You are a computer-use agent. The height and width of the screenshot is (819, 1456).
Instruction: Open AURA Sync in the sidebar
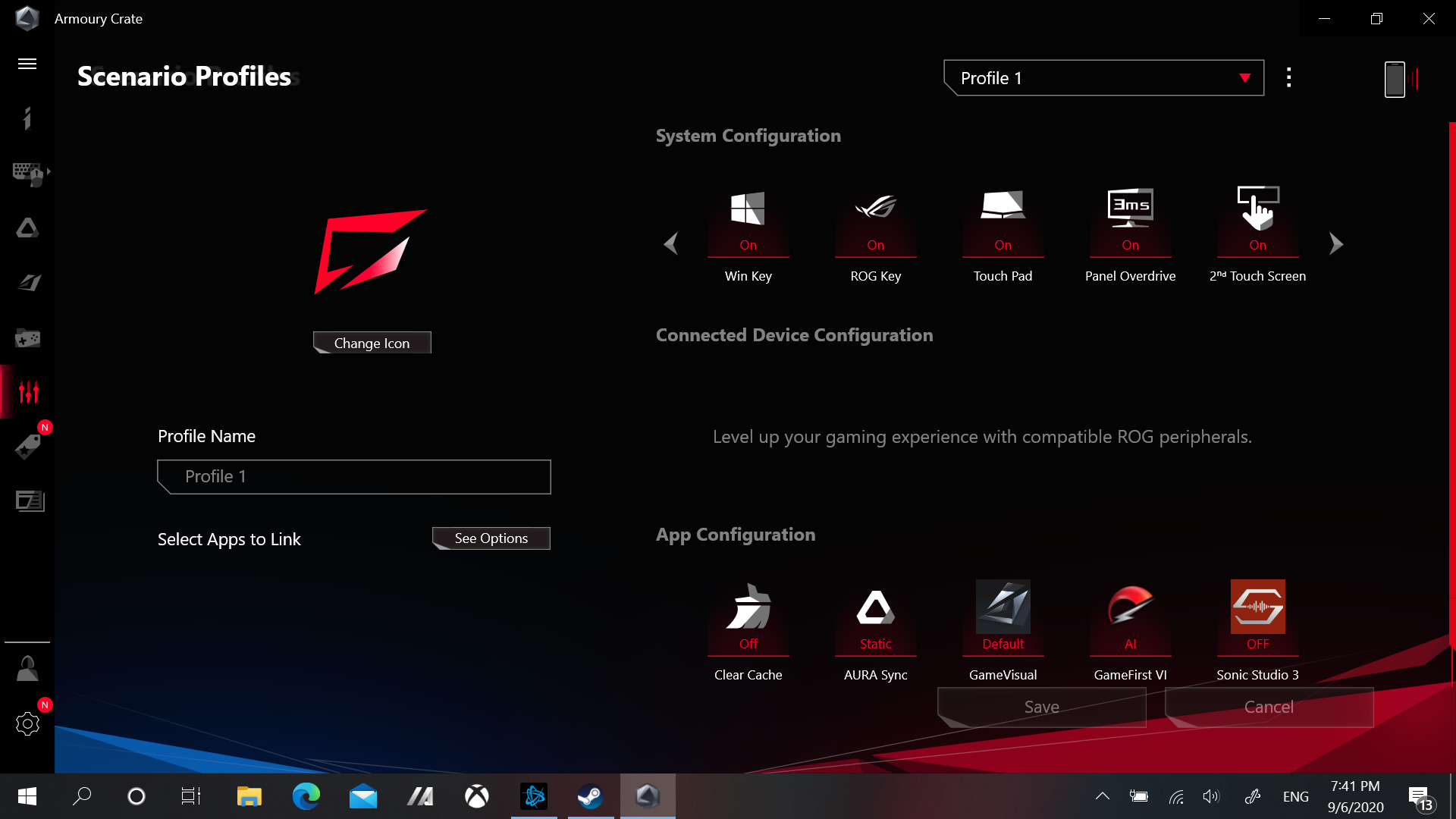(27, 228)
